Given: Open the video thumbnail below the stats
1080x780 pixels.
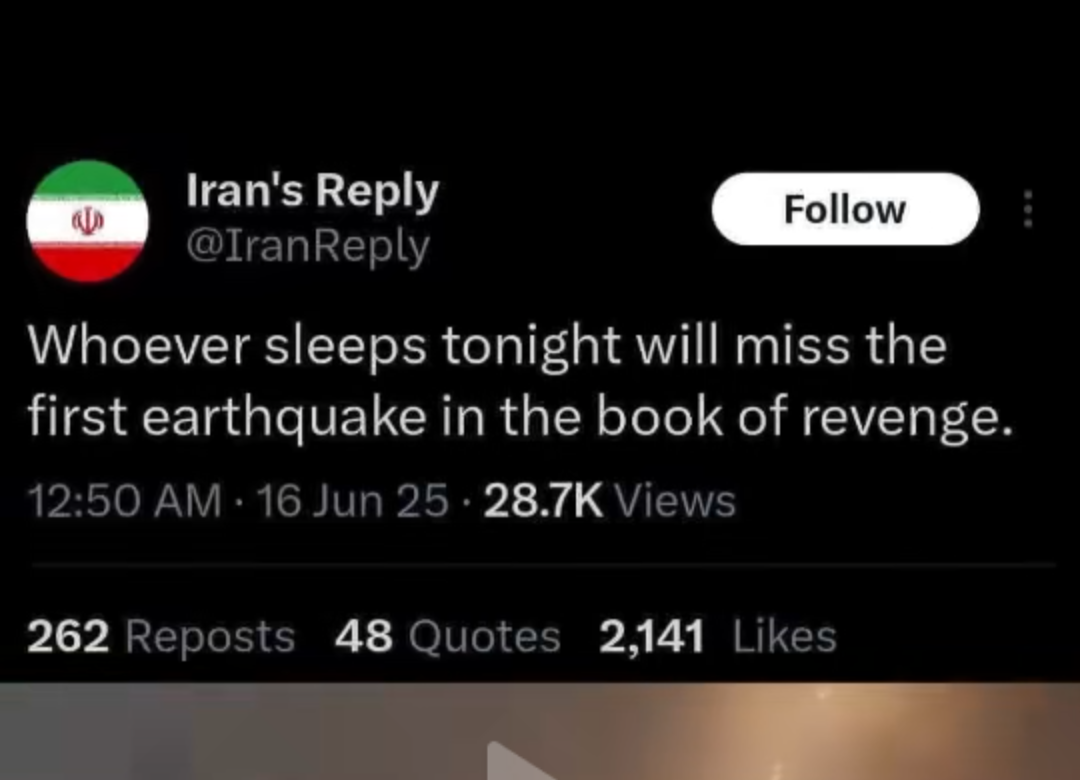Looking at the screenshot, I should [540, 732].
